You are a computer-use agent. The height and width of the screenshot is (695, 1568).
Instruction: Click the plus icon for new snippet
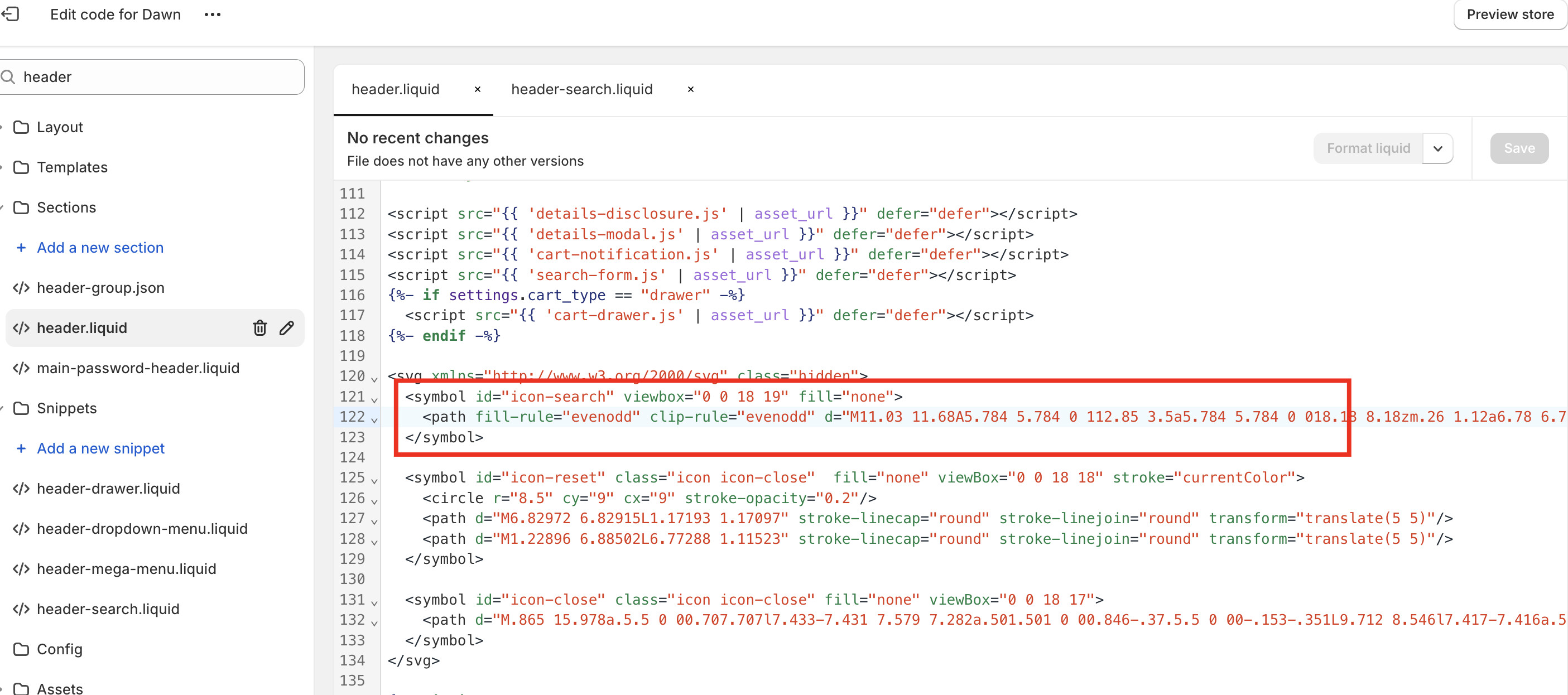pos(21,448)
